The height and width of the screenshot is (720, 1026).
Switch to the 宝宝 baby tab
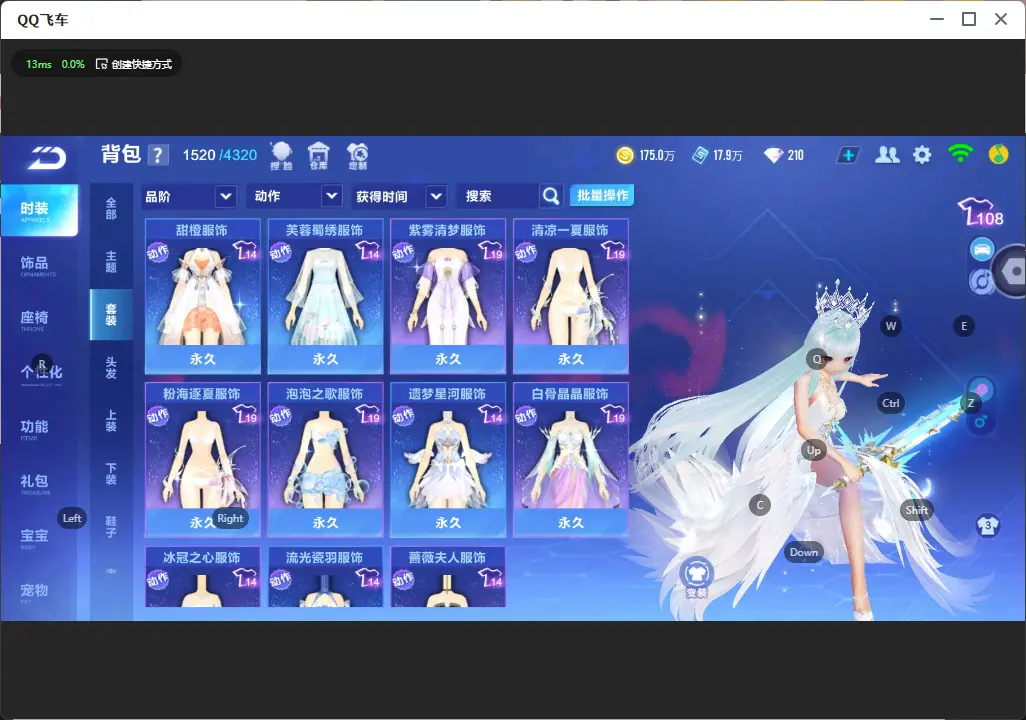(39, 537)
